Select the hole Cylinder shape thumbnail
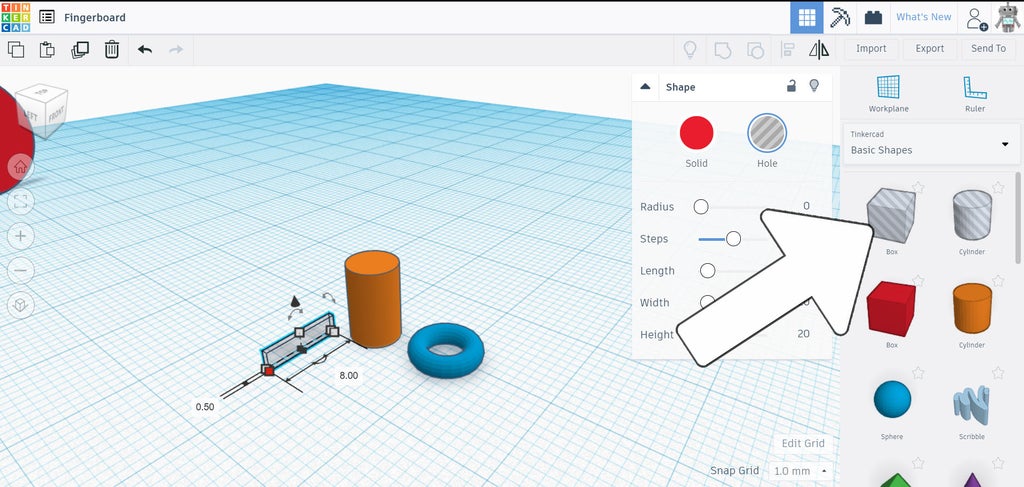This screenshot has width=1024, height=487. (972, 215)
